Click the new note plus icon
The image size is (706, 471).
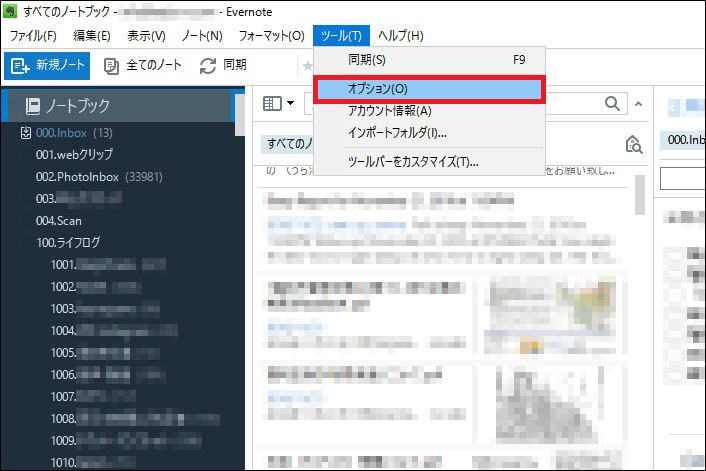19,66
